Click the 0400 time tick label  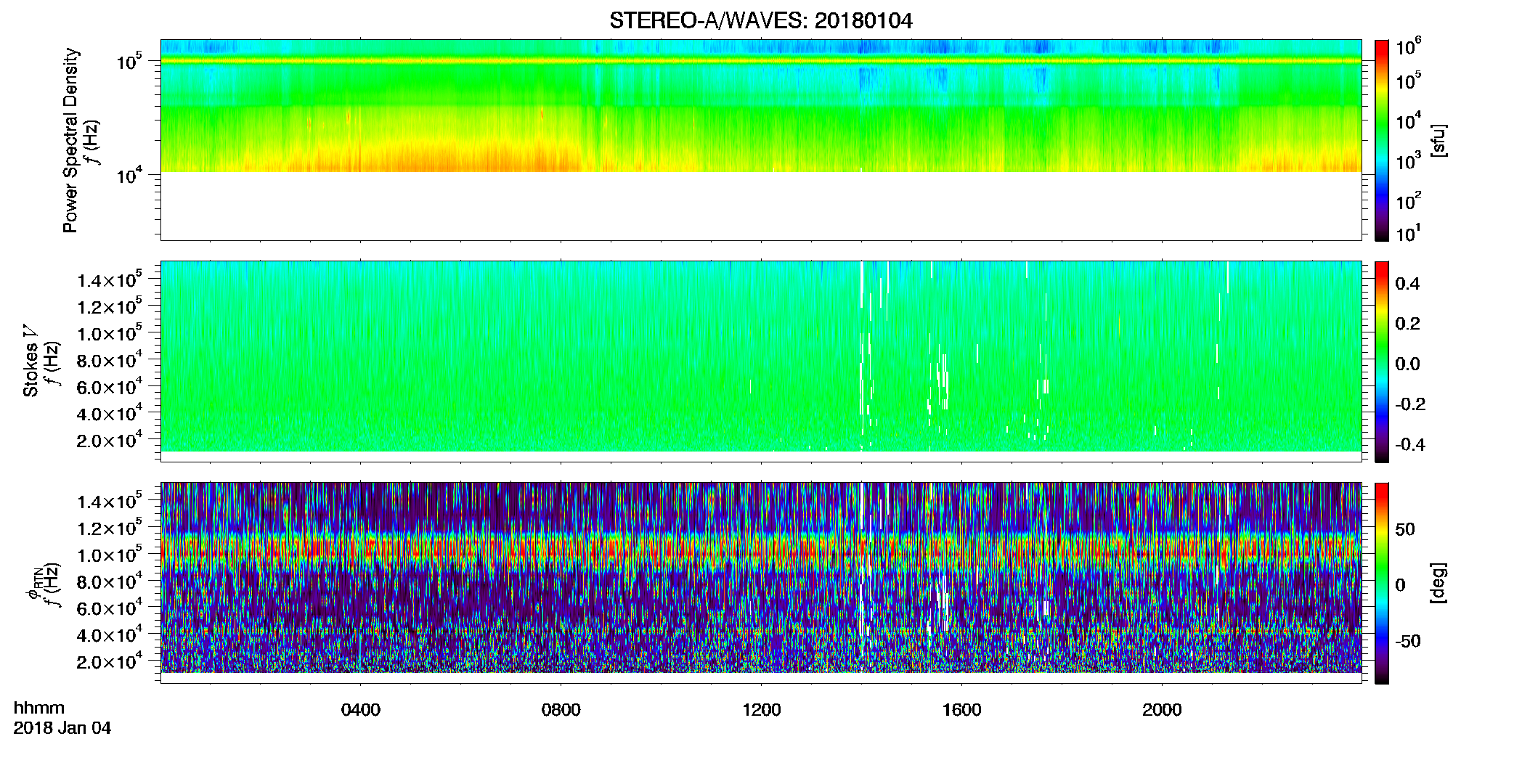point(361,710)
